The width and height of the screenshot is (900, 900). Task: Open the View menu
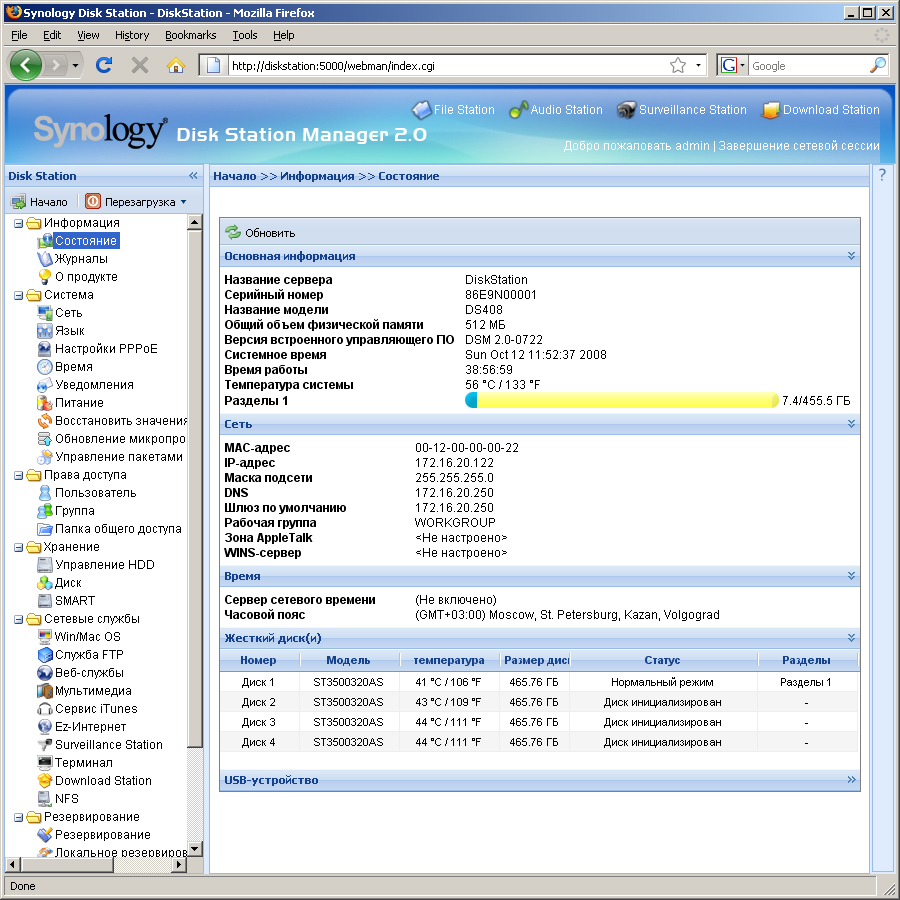88,35
